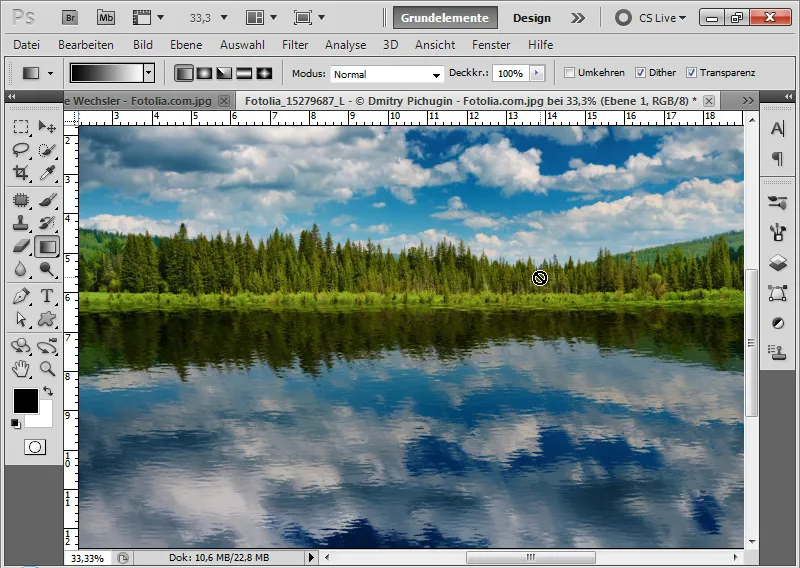This screenshot has width=800, height=568.
Task: Select the Path Selection tool
Action: pos(20,319)
